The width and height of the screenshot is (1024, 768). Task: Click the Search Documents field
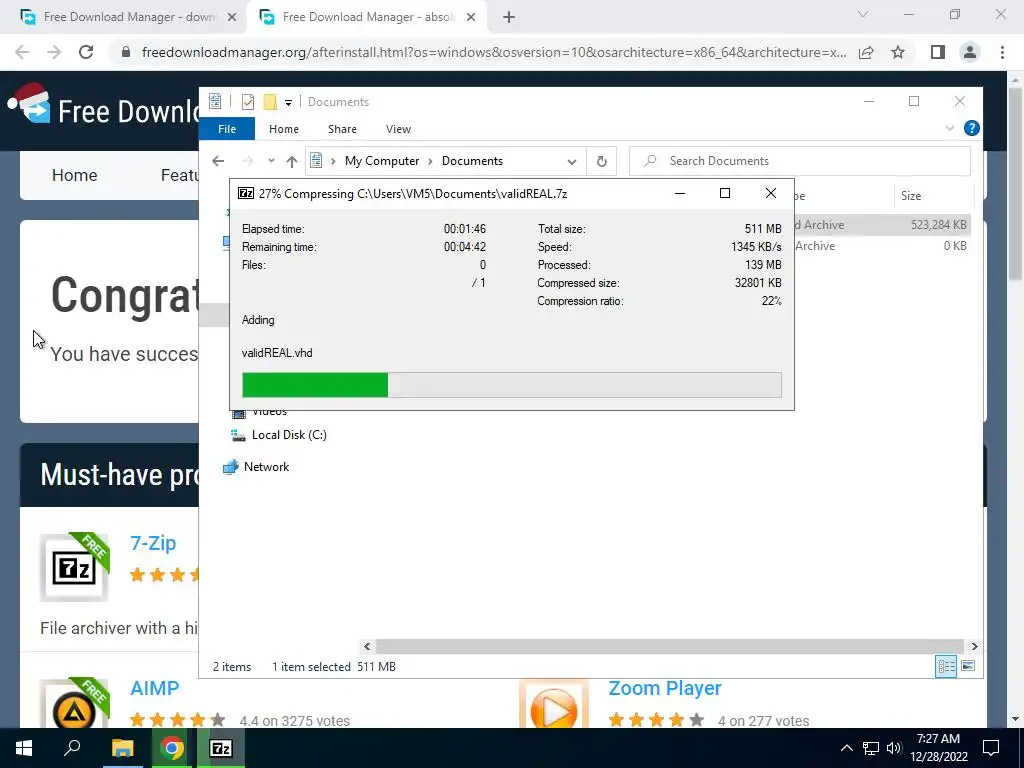coord(800,161)
